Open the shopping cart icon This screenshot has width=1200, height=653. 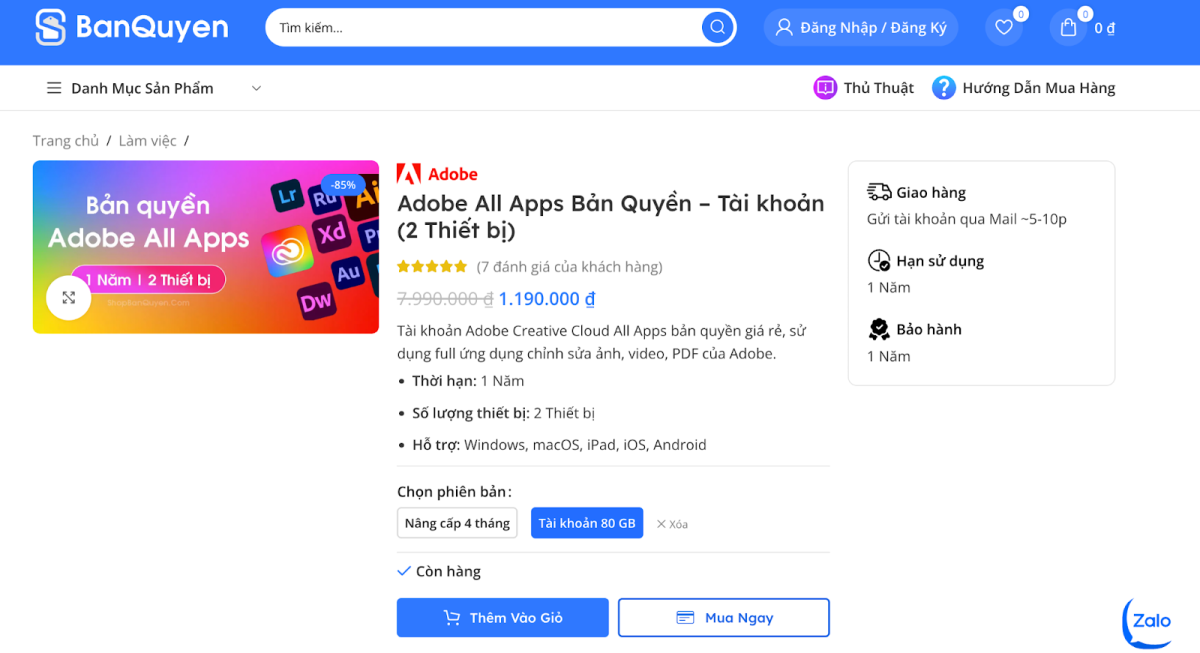(1068, 27)
